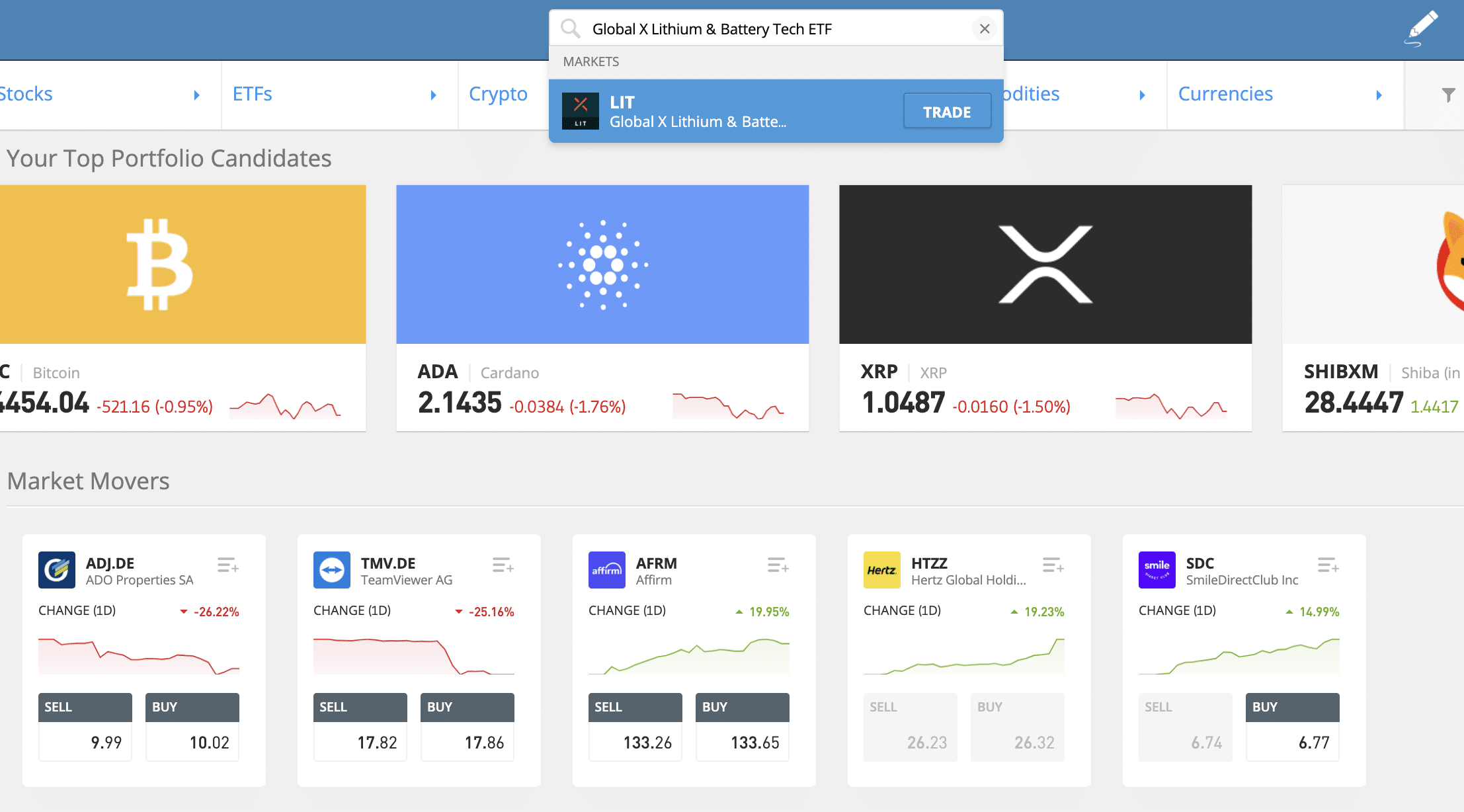Click the LIT ETF logo in results
Viewport: 1464px width, 812px height.
point(580,111)
